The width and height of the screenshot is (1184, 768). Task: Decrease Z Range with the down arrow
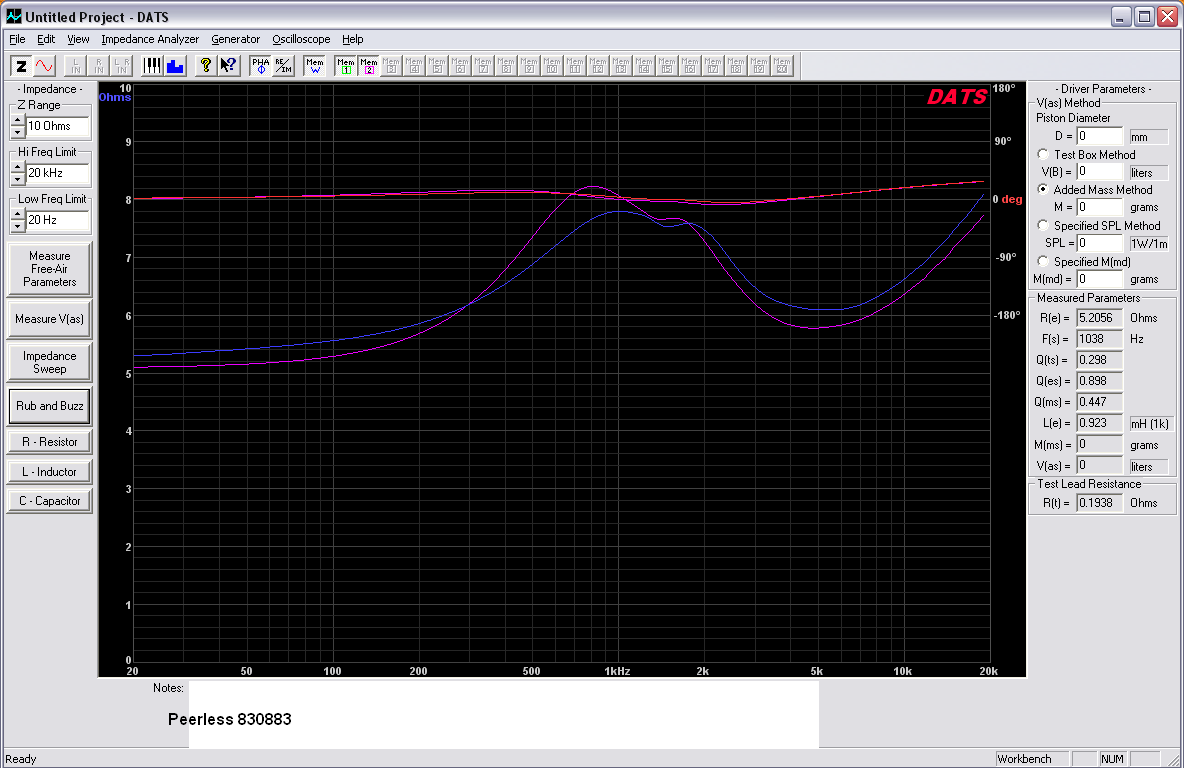tap(17, 132)
